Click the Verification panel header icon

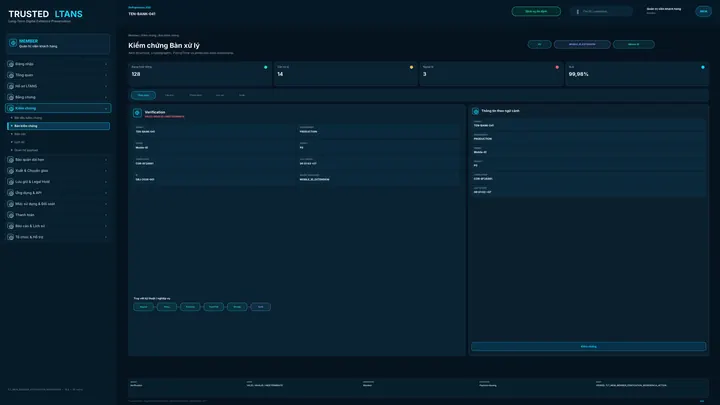tap(137, 113)
